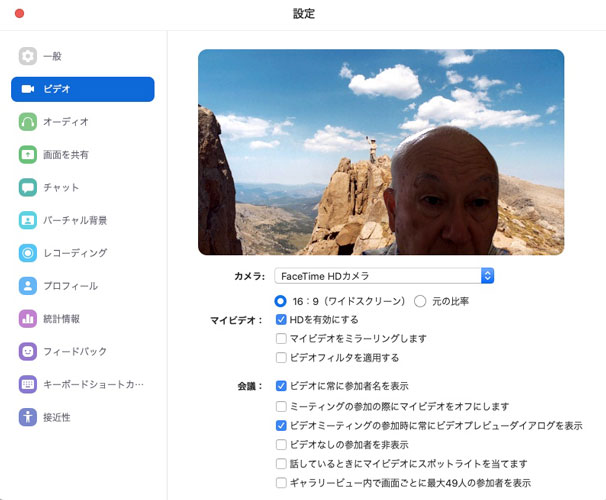The image size is (606, 500).
Task: Click the Statistics (統計情報) bar chart icon
Action: (x=28, y=319)
